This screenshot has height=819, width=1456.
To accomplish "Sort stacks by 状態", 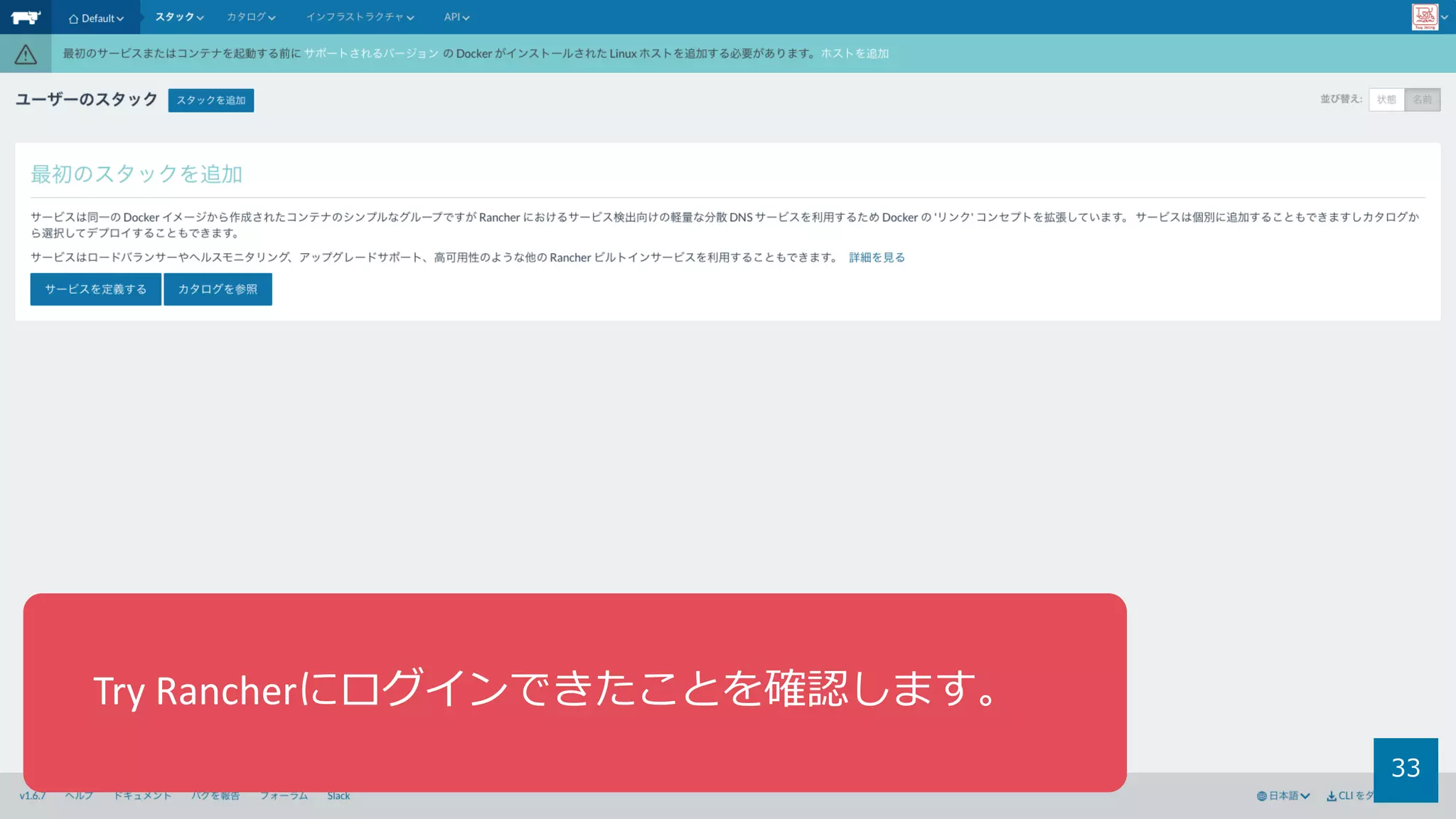I will (x=1386, y=100).
